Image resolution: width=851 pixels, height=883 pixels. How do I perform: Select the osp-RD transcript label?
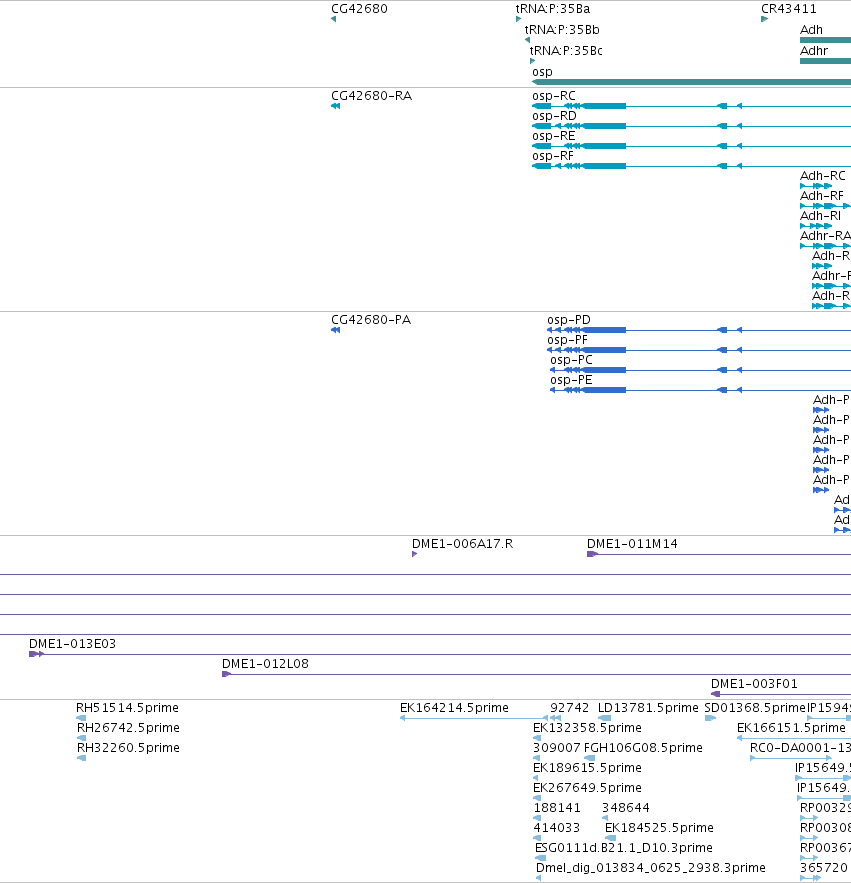click(x=554, y=116)
